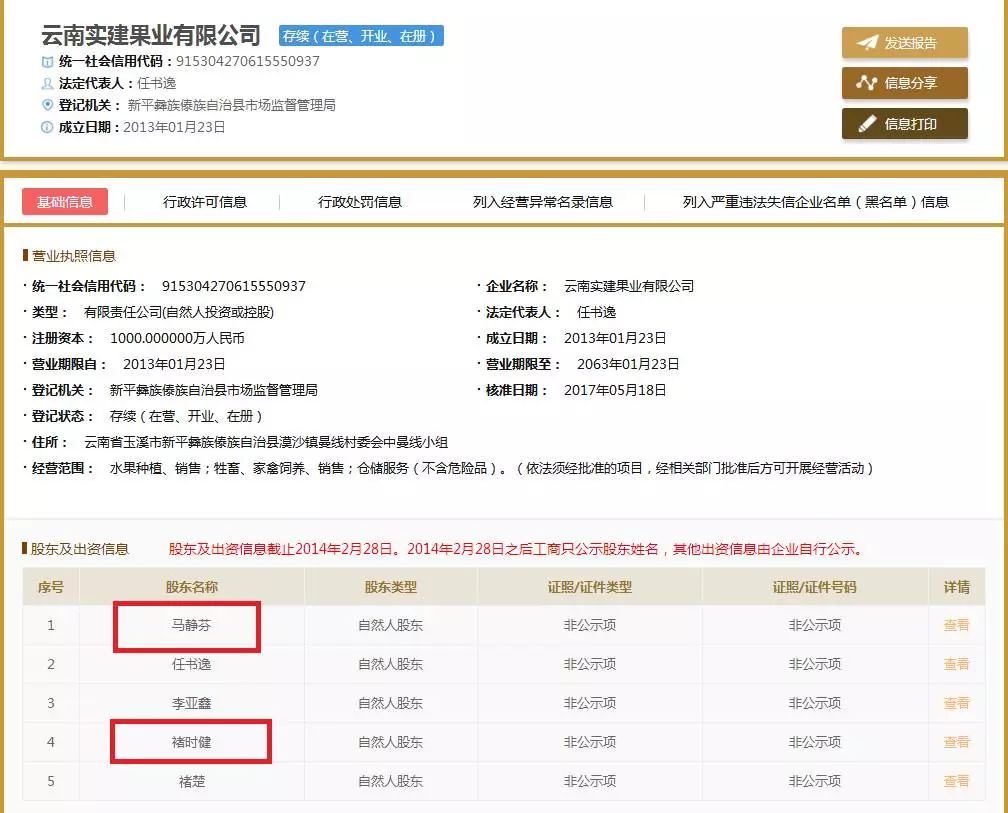Click the share graph icon on 信息分享
The image size is (1008, 813).
point(867,83)
